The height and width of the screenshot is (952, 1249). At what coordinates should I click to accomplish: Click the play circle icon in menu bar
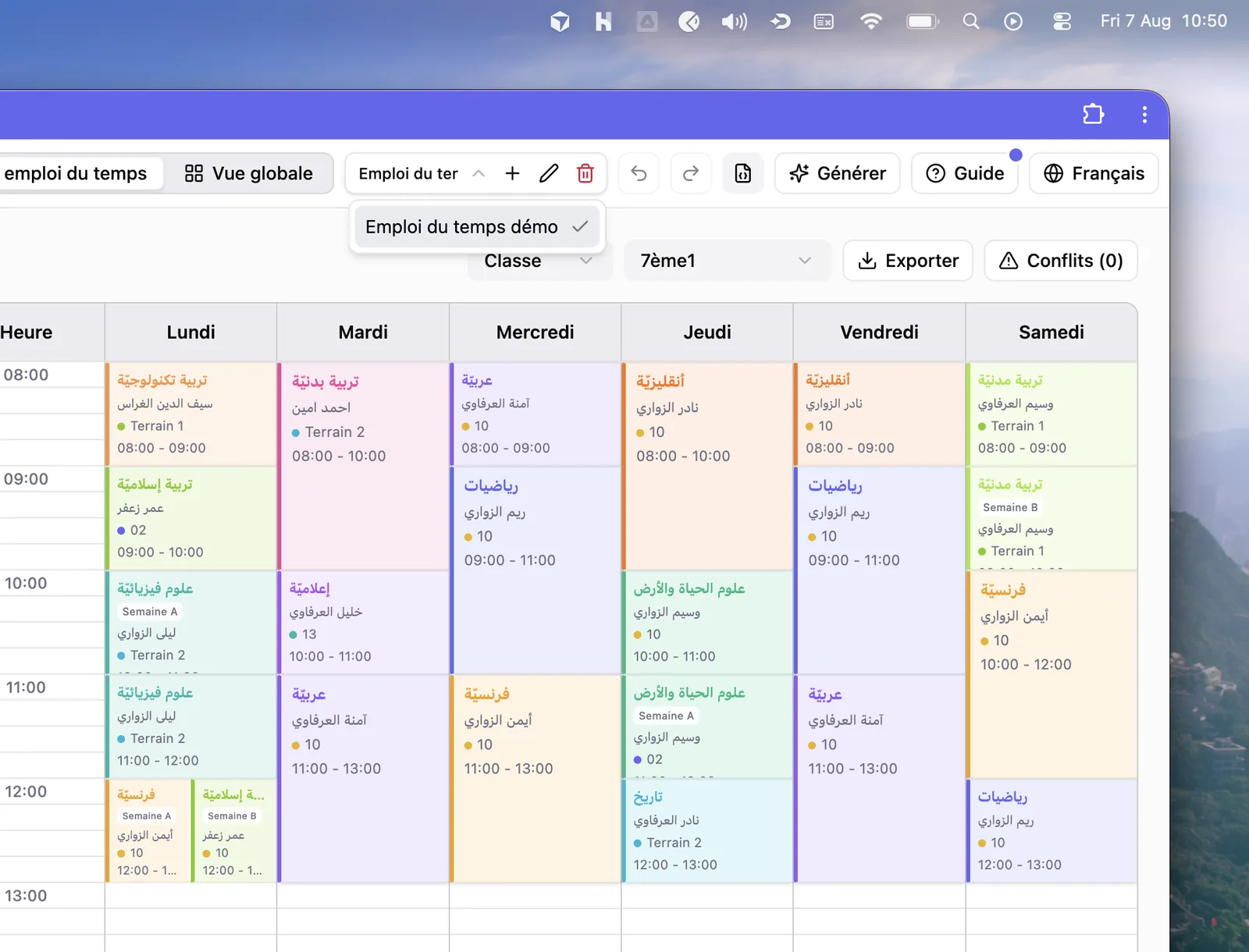pos(1013,21)
